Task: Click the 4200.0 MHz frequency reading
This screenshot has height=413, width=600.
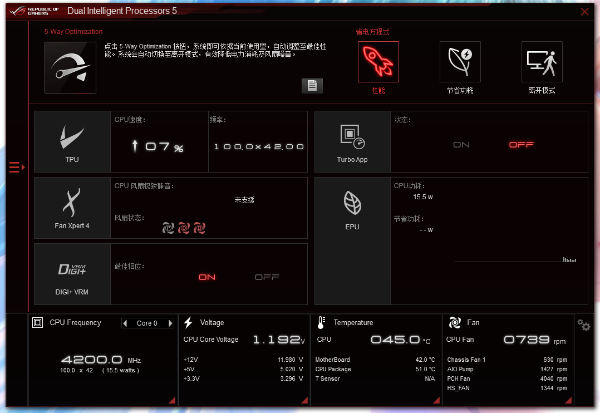Action: (x=101, y=360)
